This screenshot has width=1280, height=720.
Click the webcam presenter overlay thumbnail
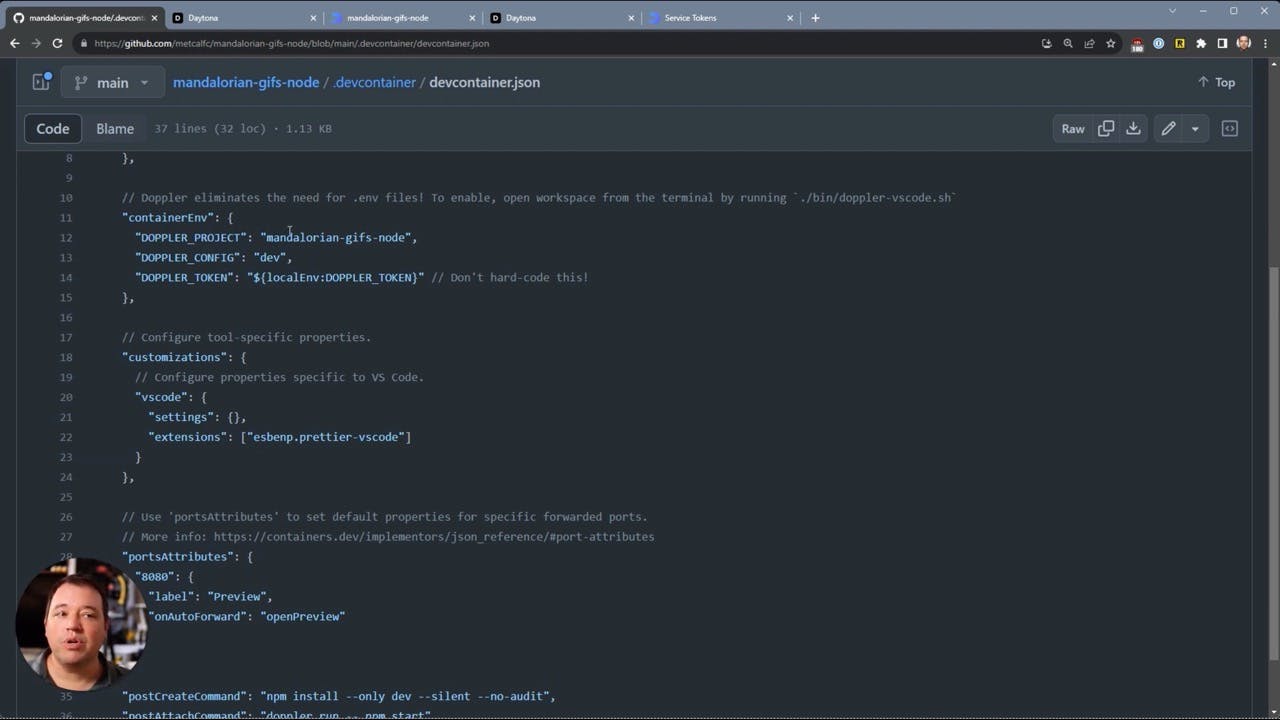click(82, 624)
